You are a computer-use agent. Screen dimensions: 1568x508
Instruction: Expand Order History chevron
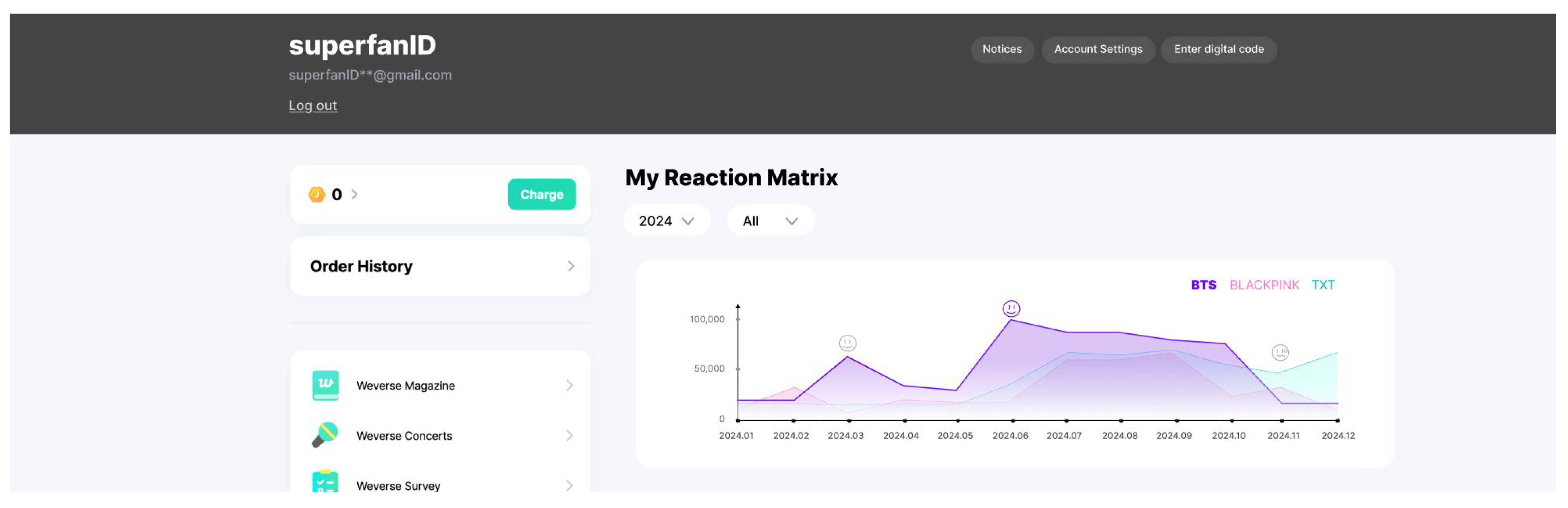(570, 266)
